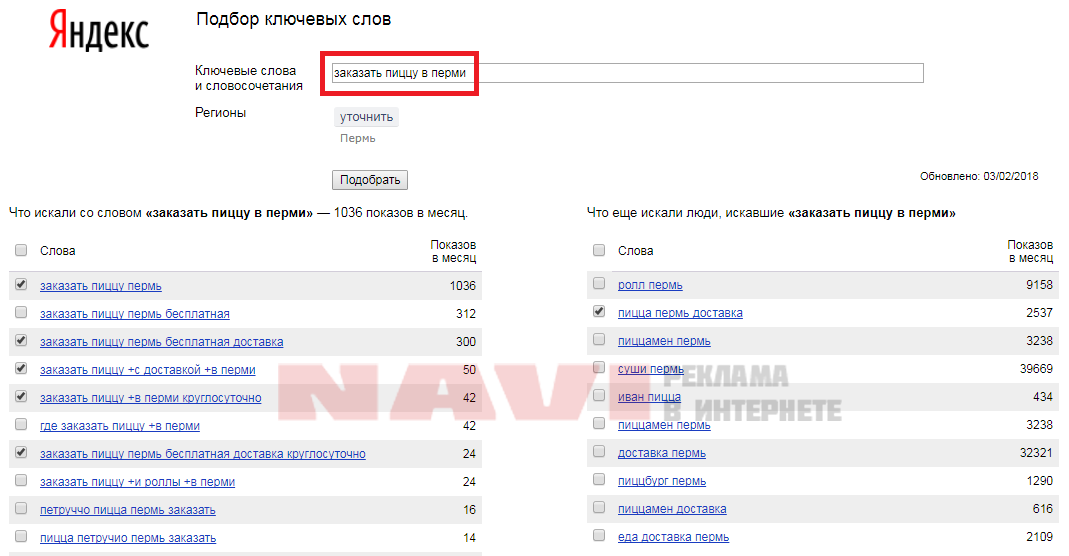Viewport: 1069px width, 556px height.
Task: Check the доставка пермь checkbox
Action: (599, 451)
